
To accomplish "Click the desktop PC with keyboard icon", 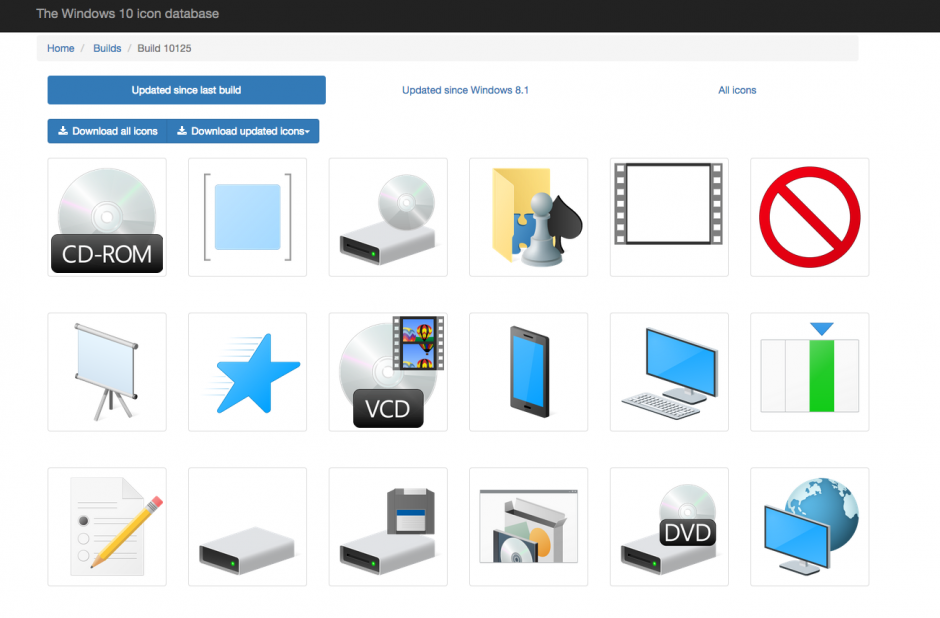I will tap(669, 372).
